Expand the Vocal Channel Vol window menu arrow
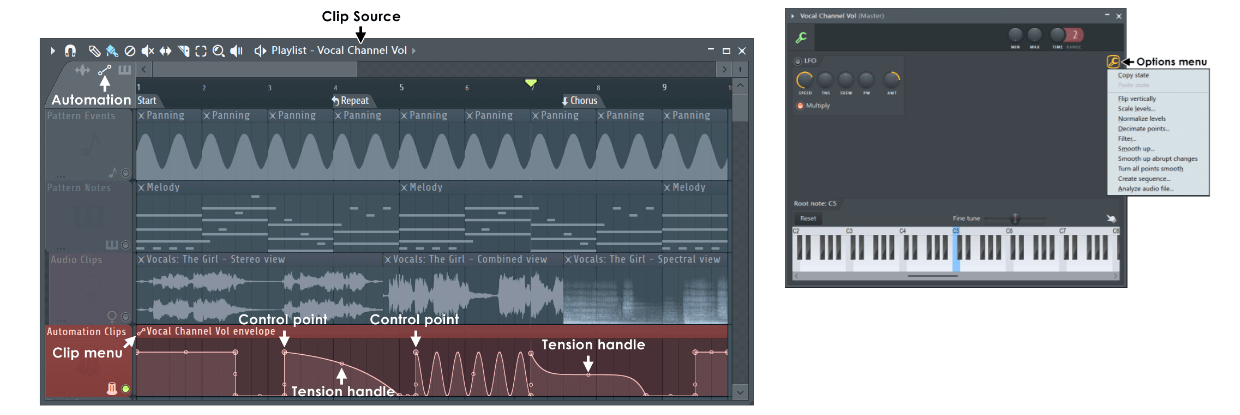 point(793,16)
